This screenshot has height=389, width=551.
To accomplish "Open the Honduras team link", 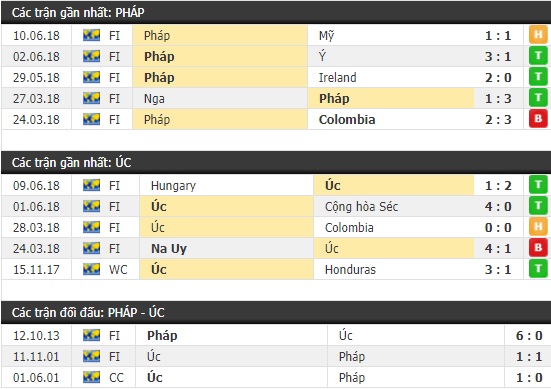I will pyautogui.click(x=350, y=270).
